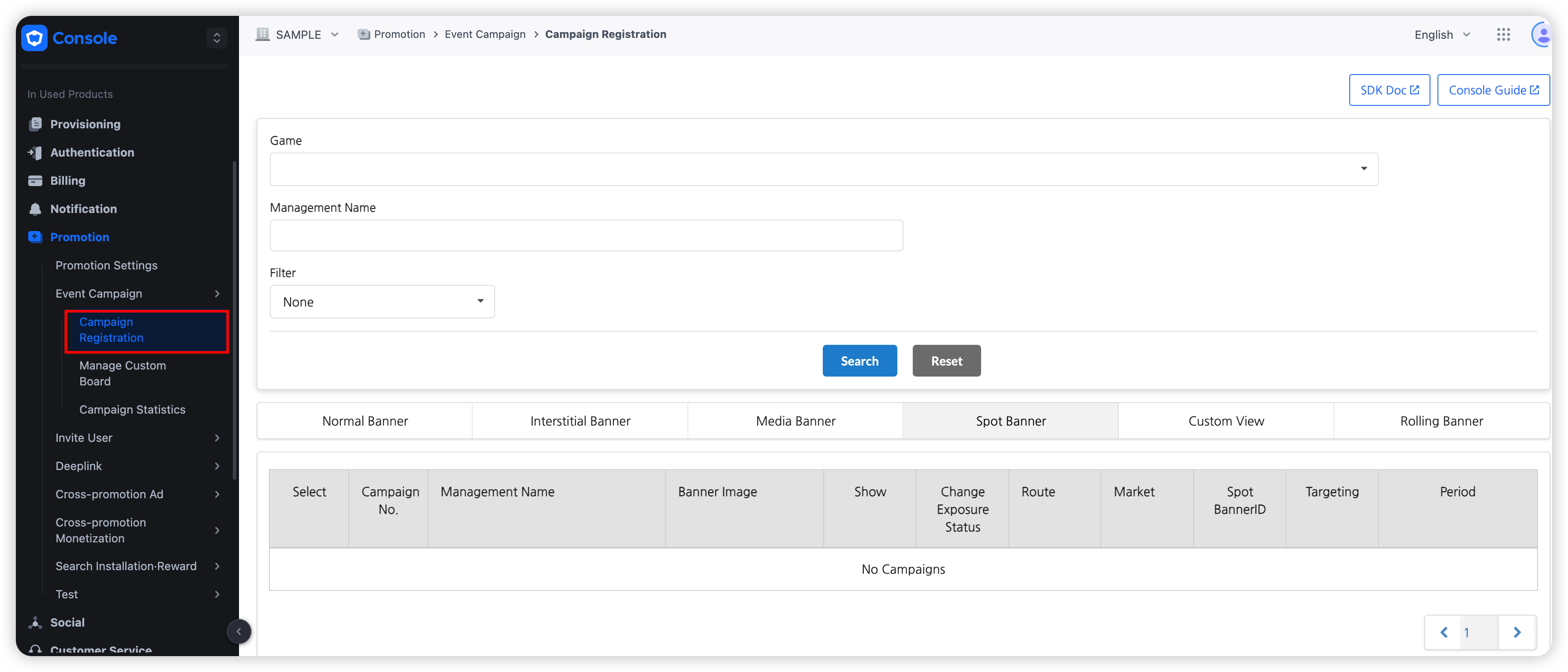The height and width of the screenshot is (672, 1568).
Task: Click the blue Search button
Action: (859, 361)
